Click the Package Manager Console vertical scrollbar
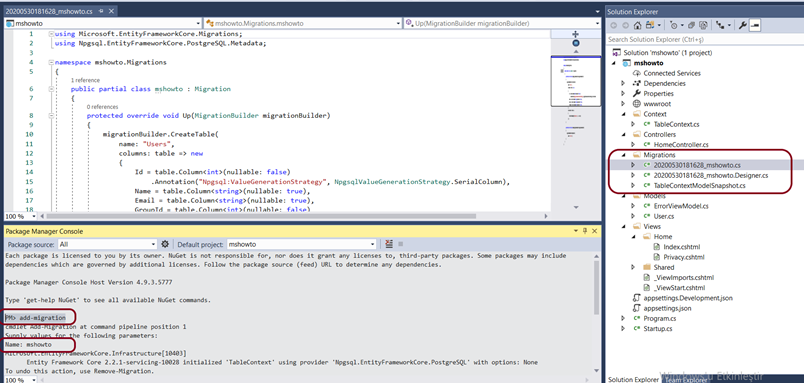The width and height of the screenshot is (804, 383). pos(596,287)
